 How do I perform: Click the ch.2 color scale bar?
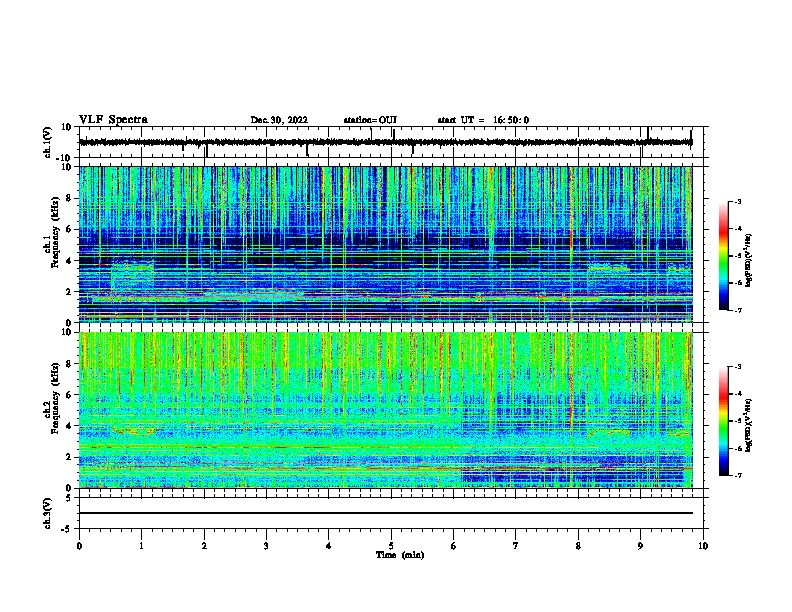click(723, 421)
